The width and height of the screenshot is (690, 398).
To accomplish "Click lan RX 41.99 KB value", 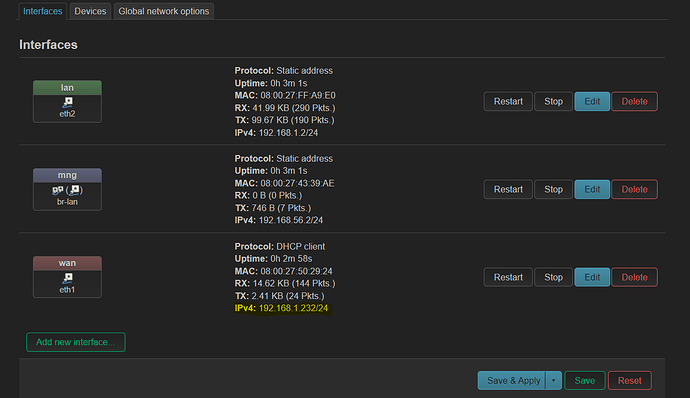I will [x=294, y=108].
